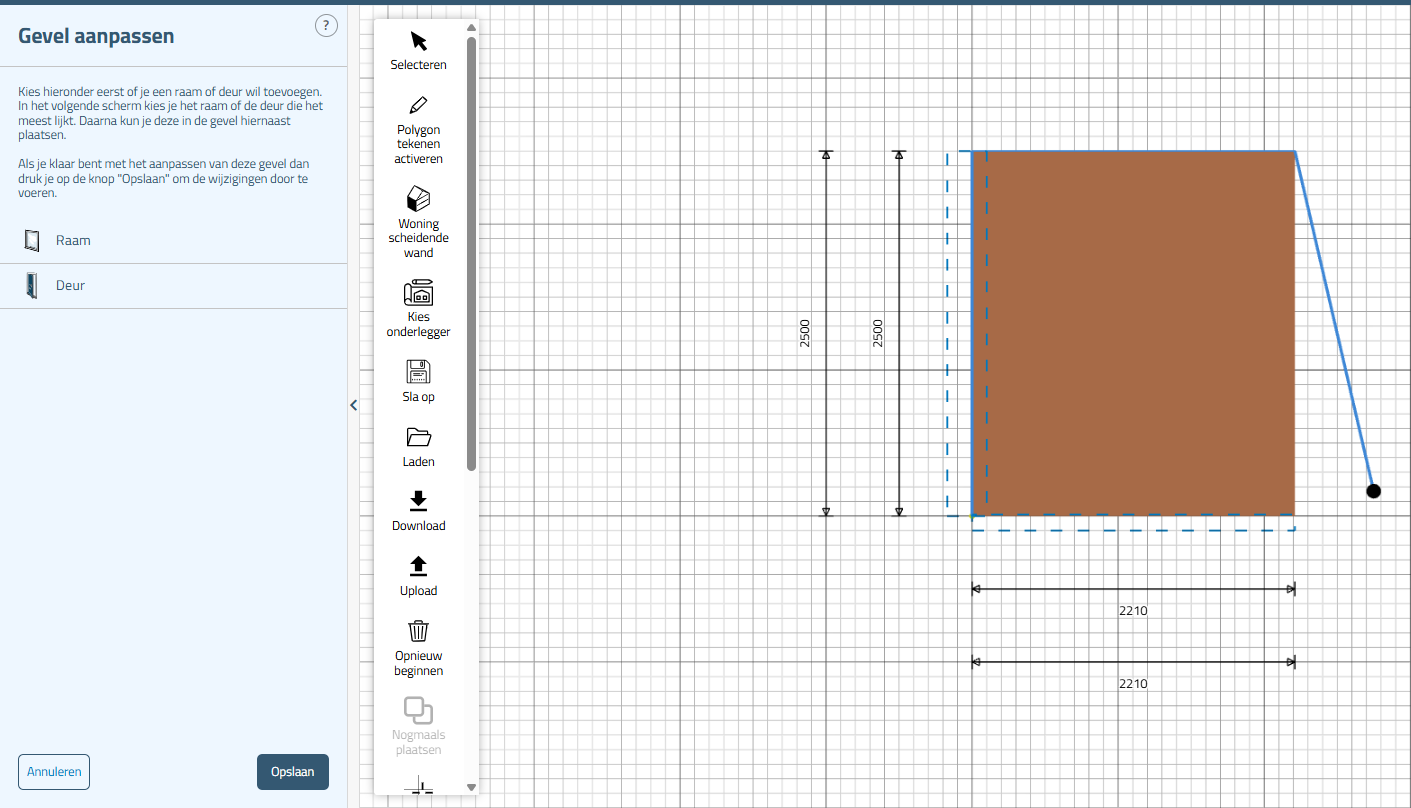This screenshot has height=808, width=1411.
Task: Select the arrow Selecteren tool
Action: (418, 42)
